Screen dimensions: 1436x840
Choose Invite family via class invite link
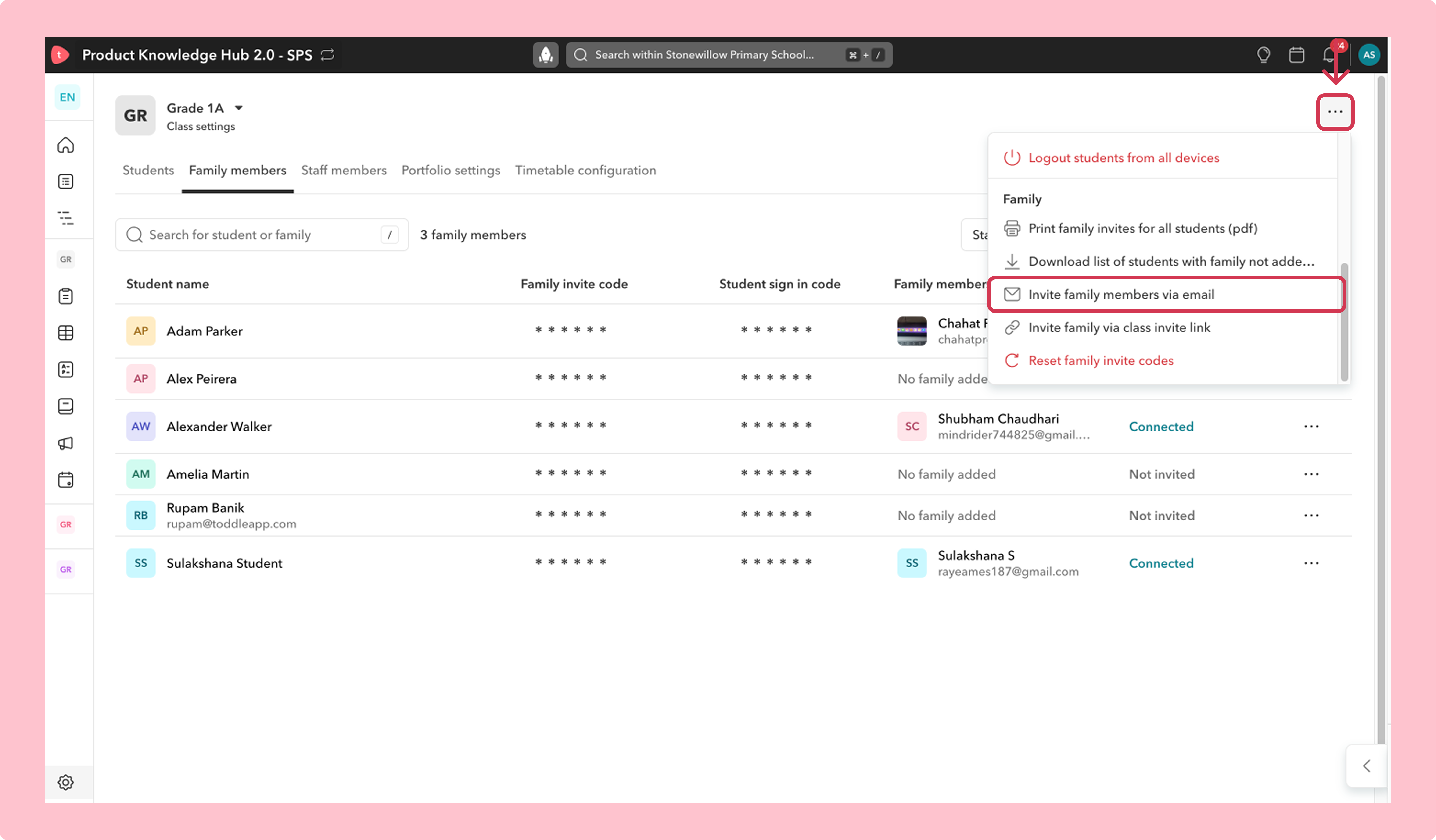pyautogui.click(x=1163, y=327)
